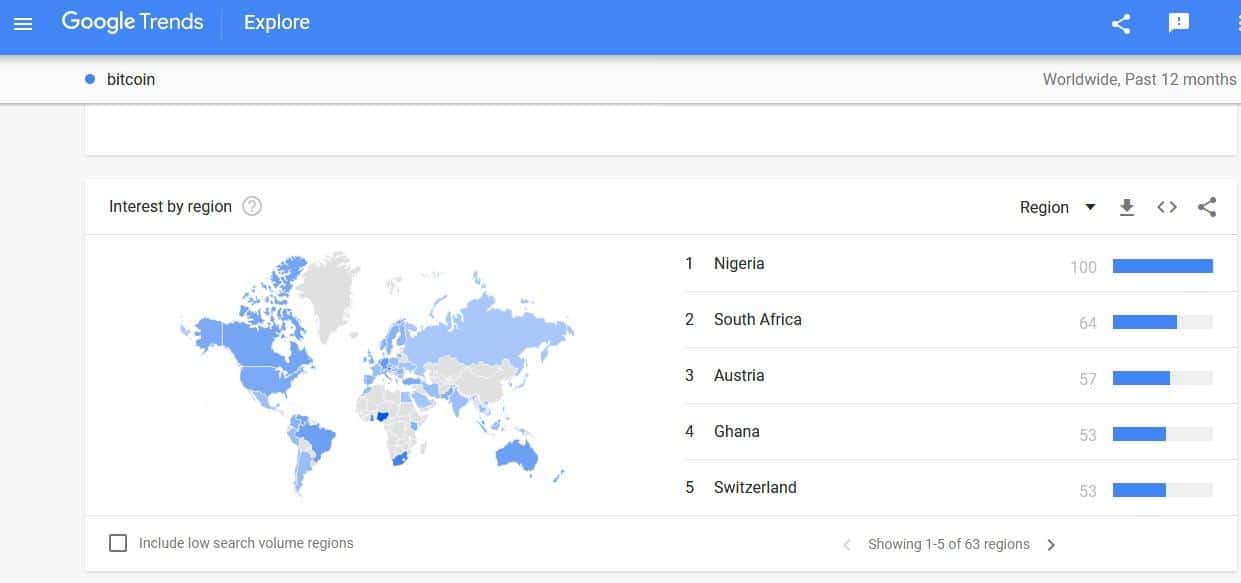Screen dimensions: 1241x583
Task: Open the hamburger main menu
Action: pos(23,23)
